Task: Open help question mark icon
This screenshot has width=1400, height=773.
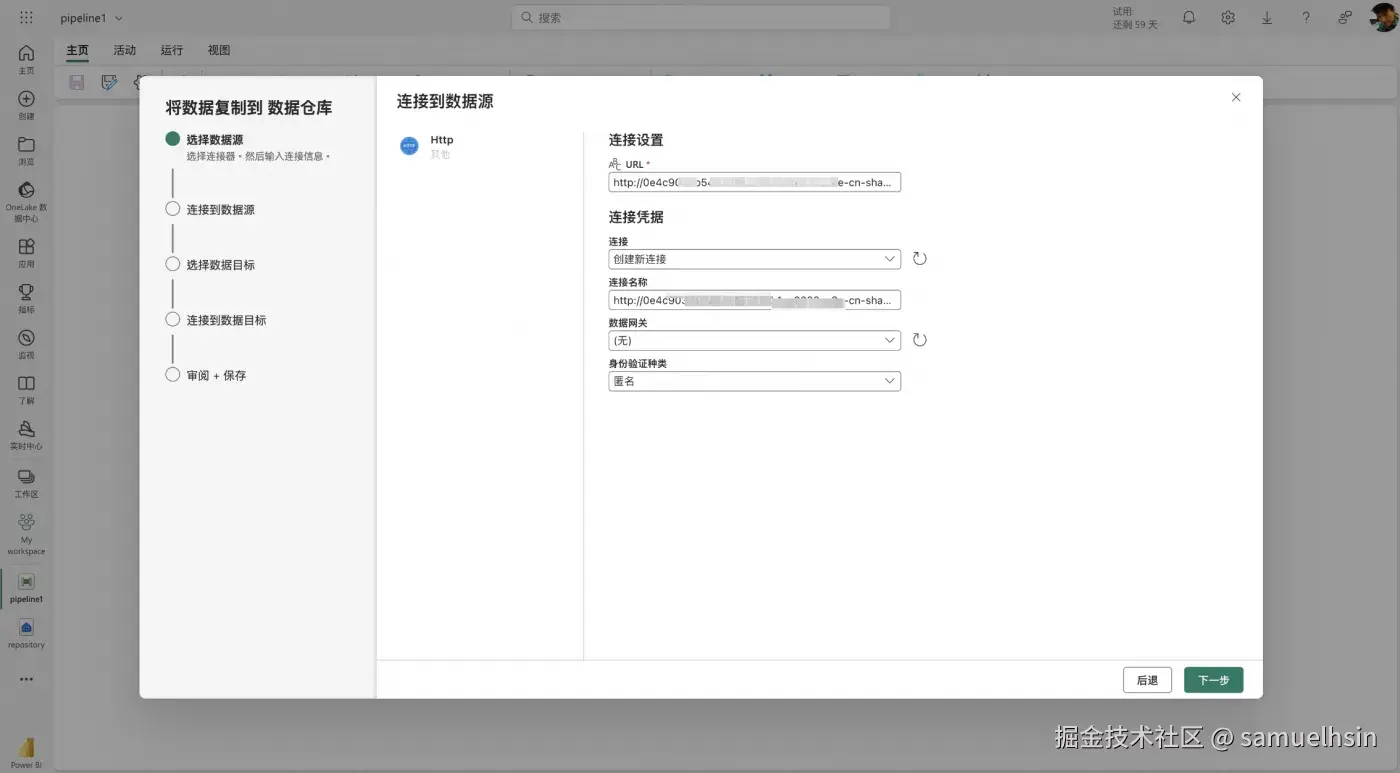Action: point(1306,17)
